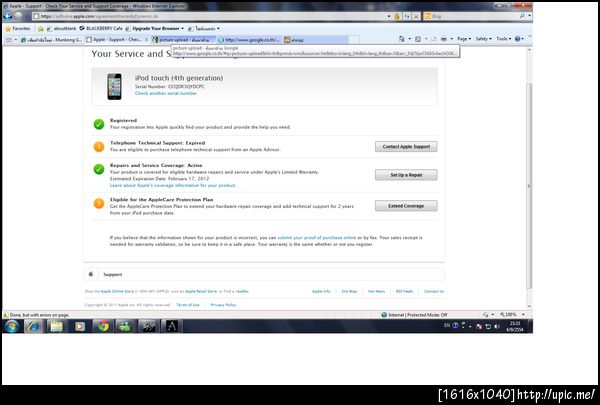Open the aboutblank favorites link
This screenshot has width=600, height=405.
[x=62, y=29]
